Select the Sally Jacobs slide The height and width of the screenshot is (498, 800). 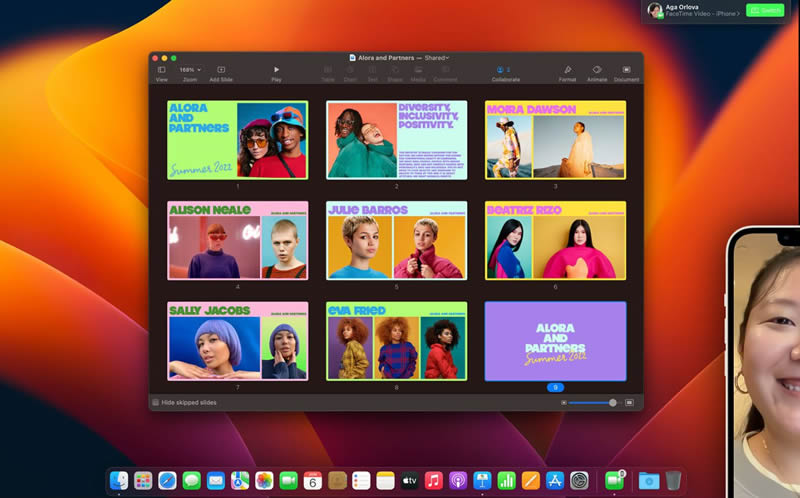(238, 341)
